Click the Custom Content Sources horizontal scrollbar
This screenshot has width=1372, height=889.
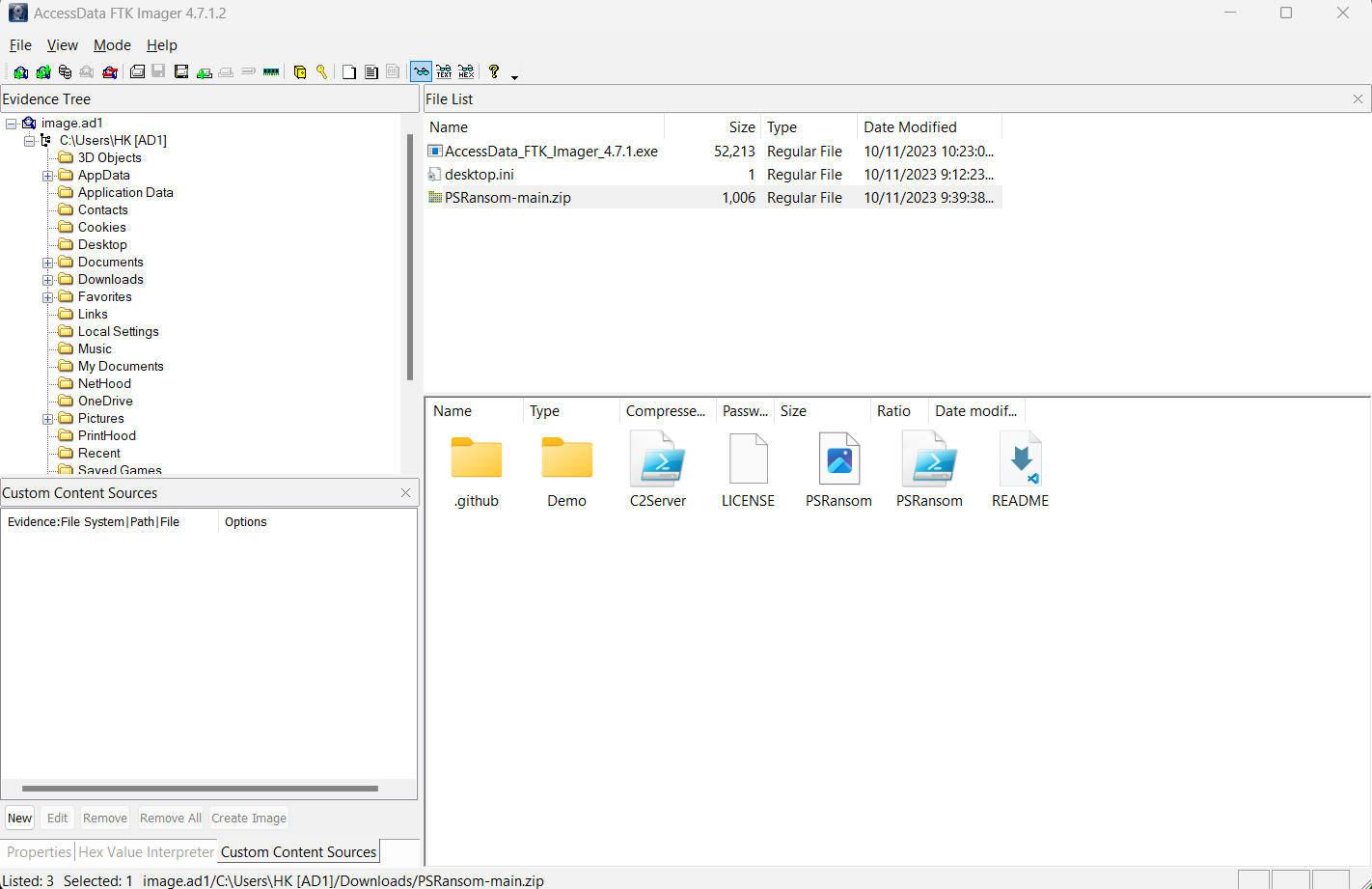200,789
